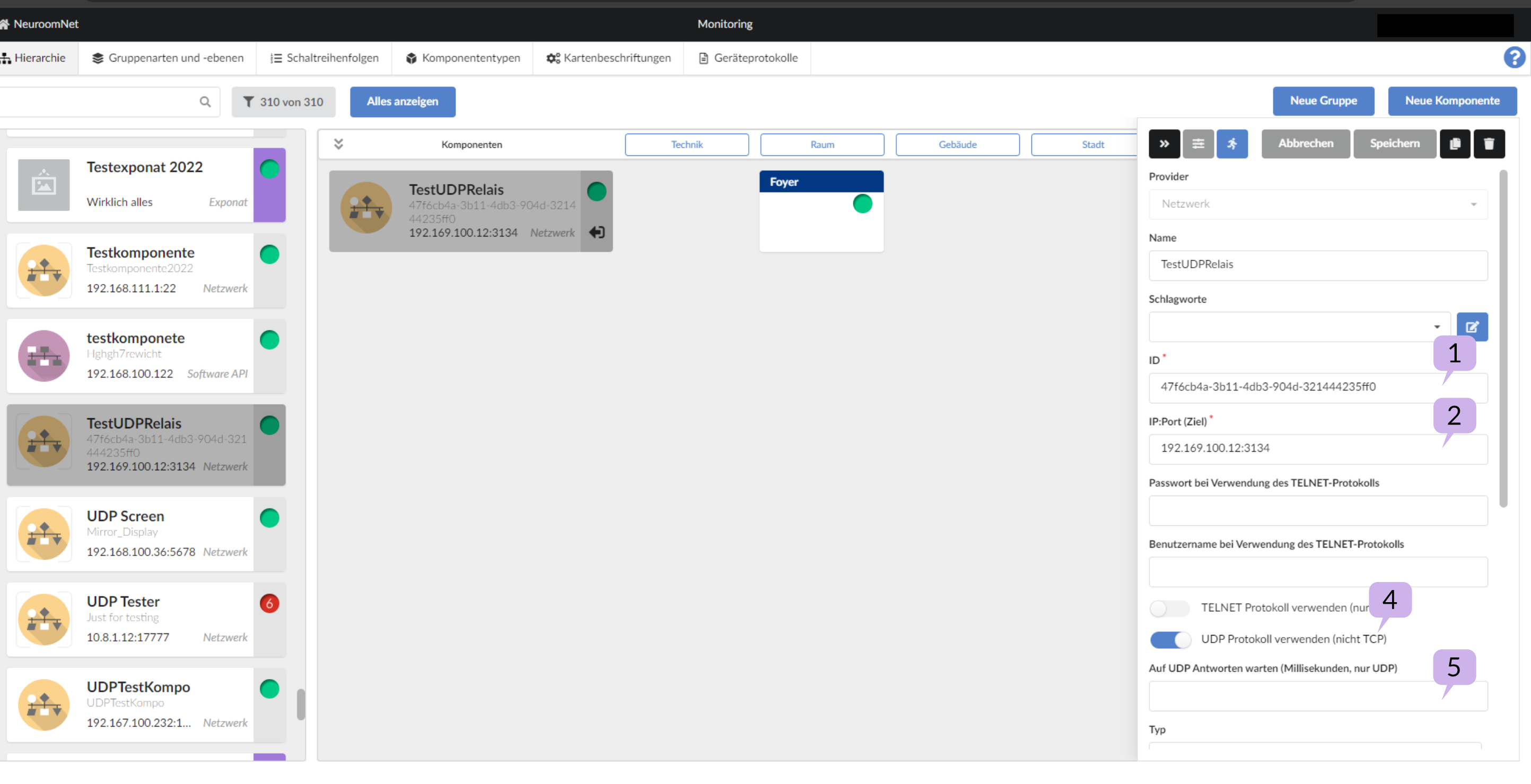Click the detail panel scrollbar

click(1502, 339)
